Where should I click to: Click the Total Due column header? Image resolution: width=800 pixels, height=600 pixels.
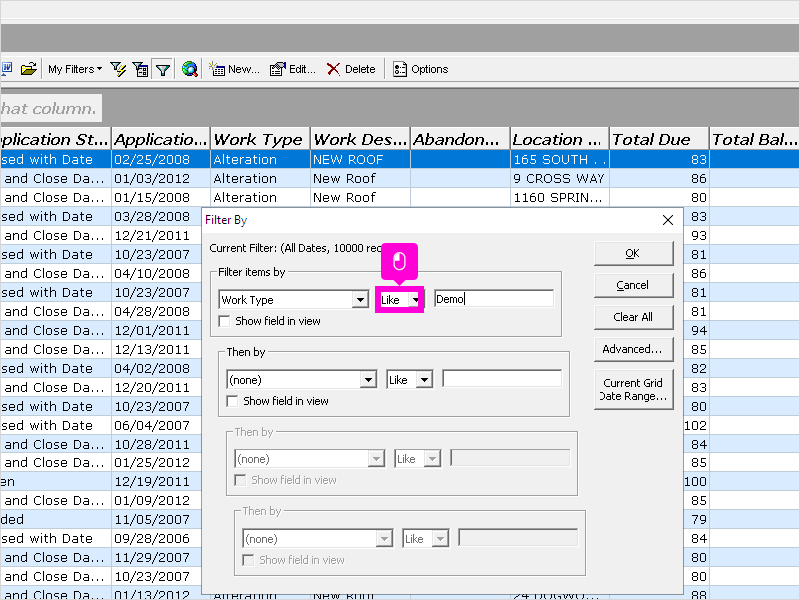[659, 139]
